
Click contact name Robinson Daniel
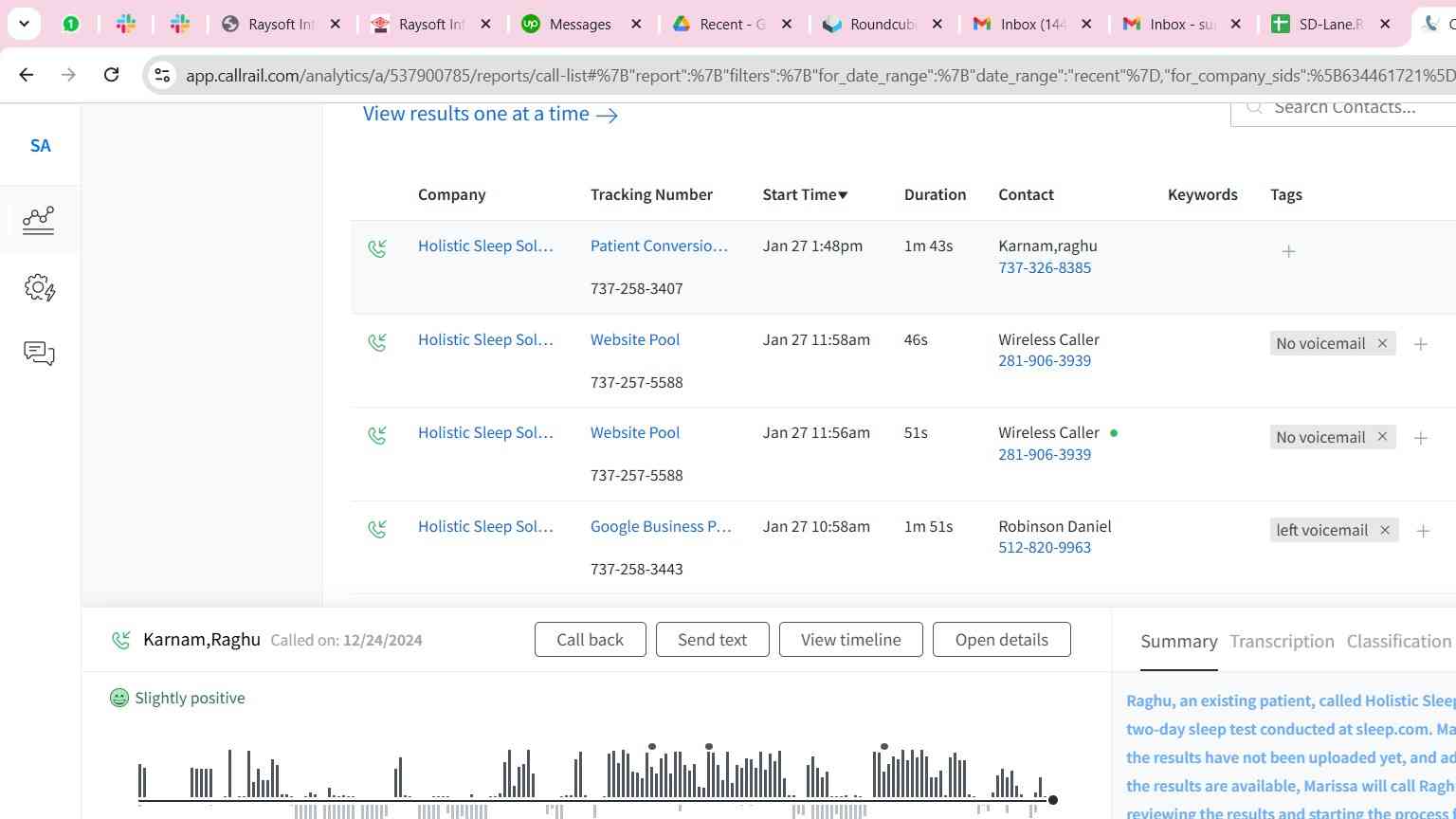pyautogui.click(x=1055, y=526)
